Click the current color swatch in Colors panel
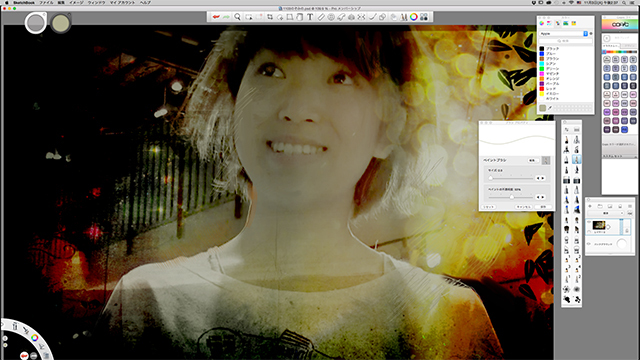 pos(542,108)
